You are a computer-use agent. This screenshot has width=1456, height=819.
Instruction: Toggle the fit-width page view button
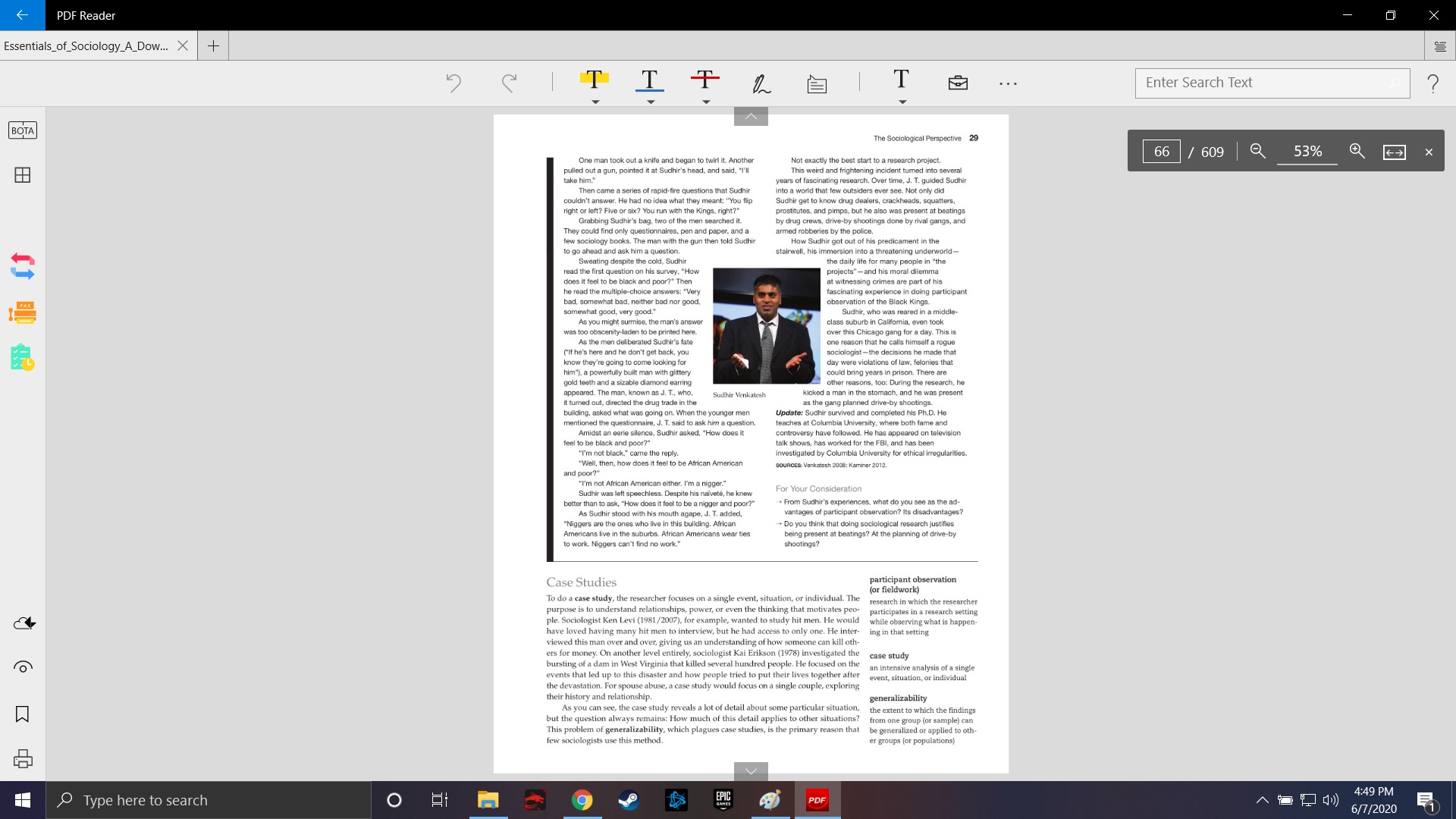1394,152
